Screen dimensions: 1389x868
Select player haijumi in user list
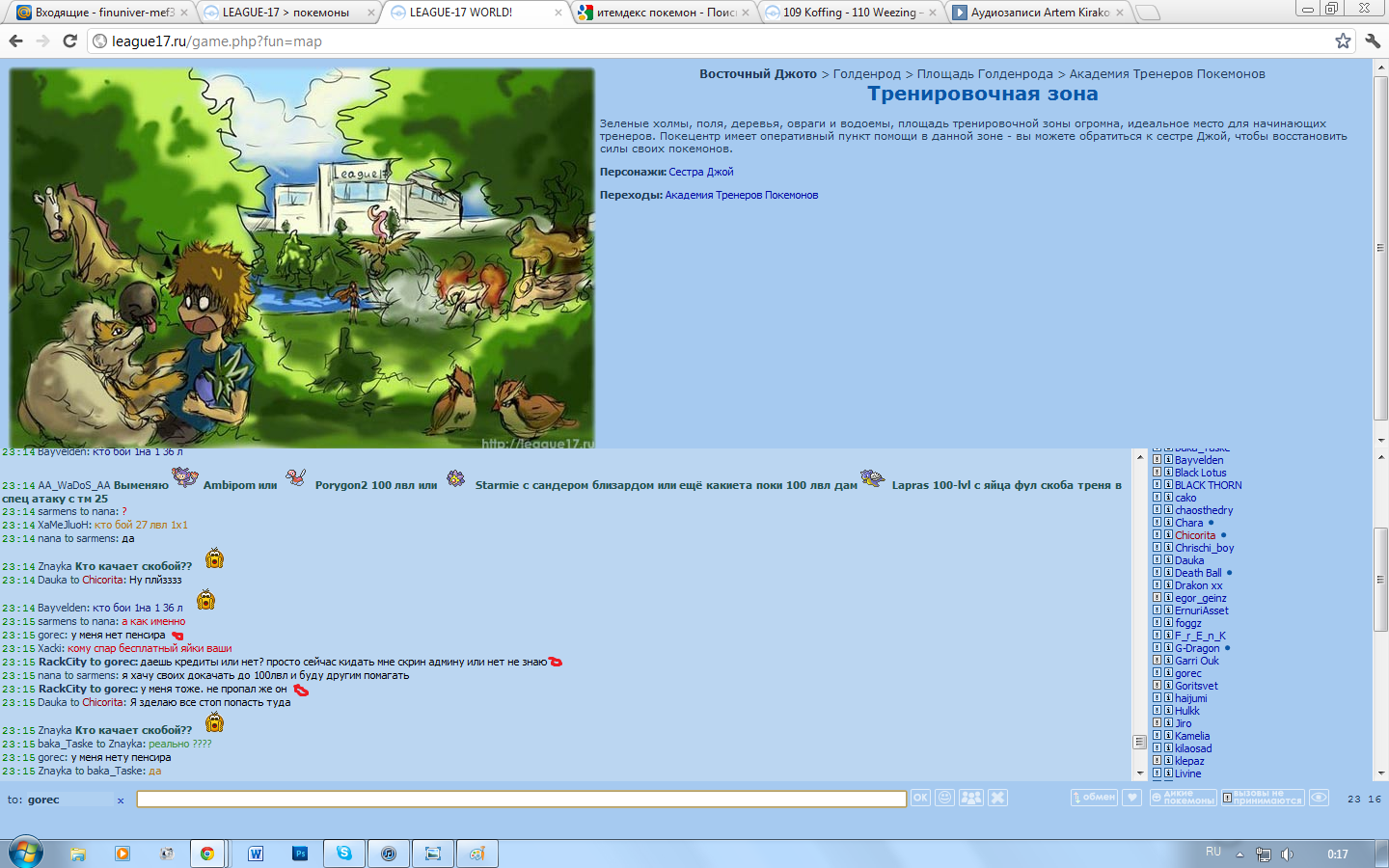click(x=1191, y=698)
